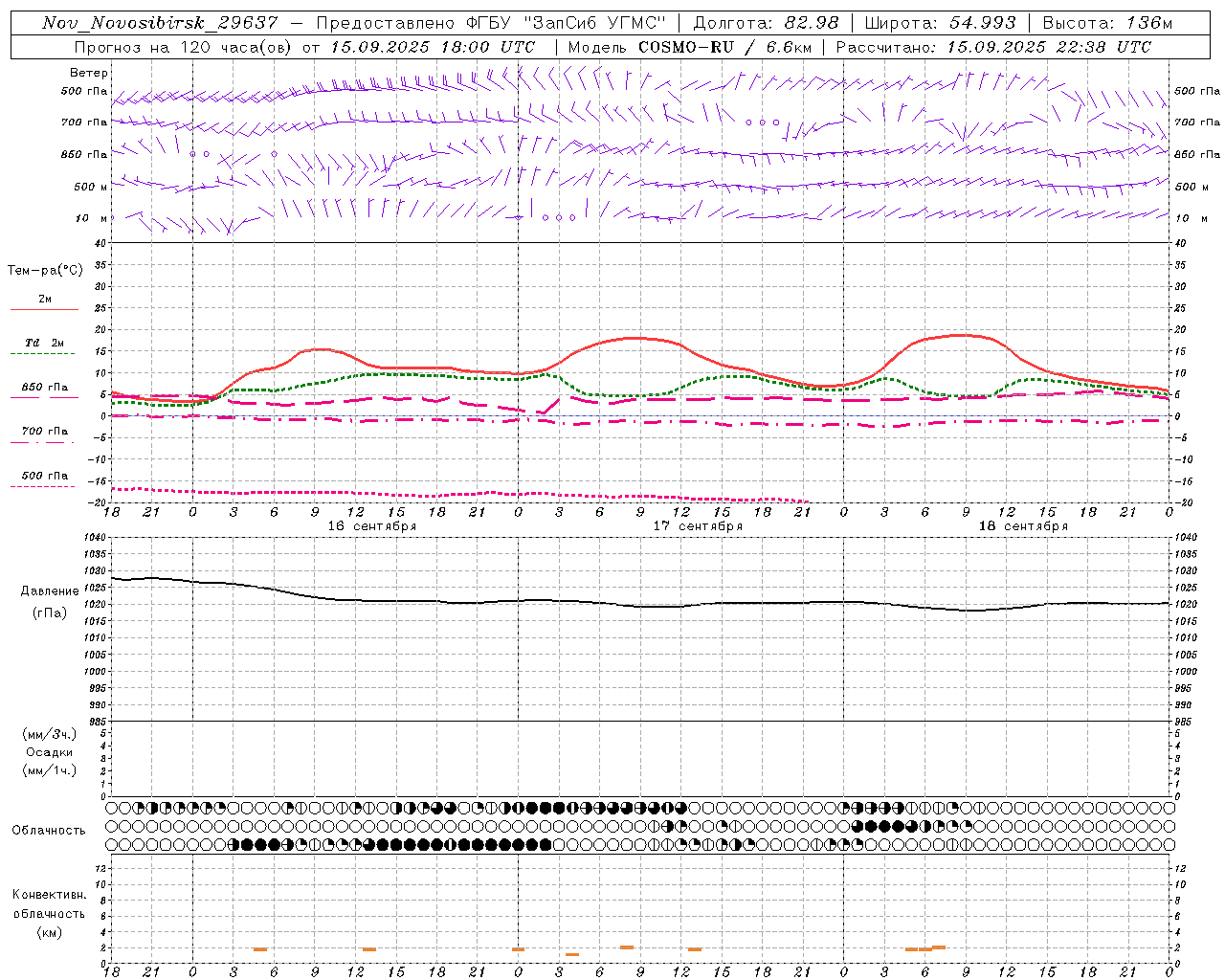Screen dimensions: 1225x980
Task: Click the longitude value Долгота: 82.98
Action: tap(766, 23)
